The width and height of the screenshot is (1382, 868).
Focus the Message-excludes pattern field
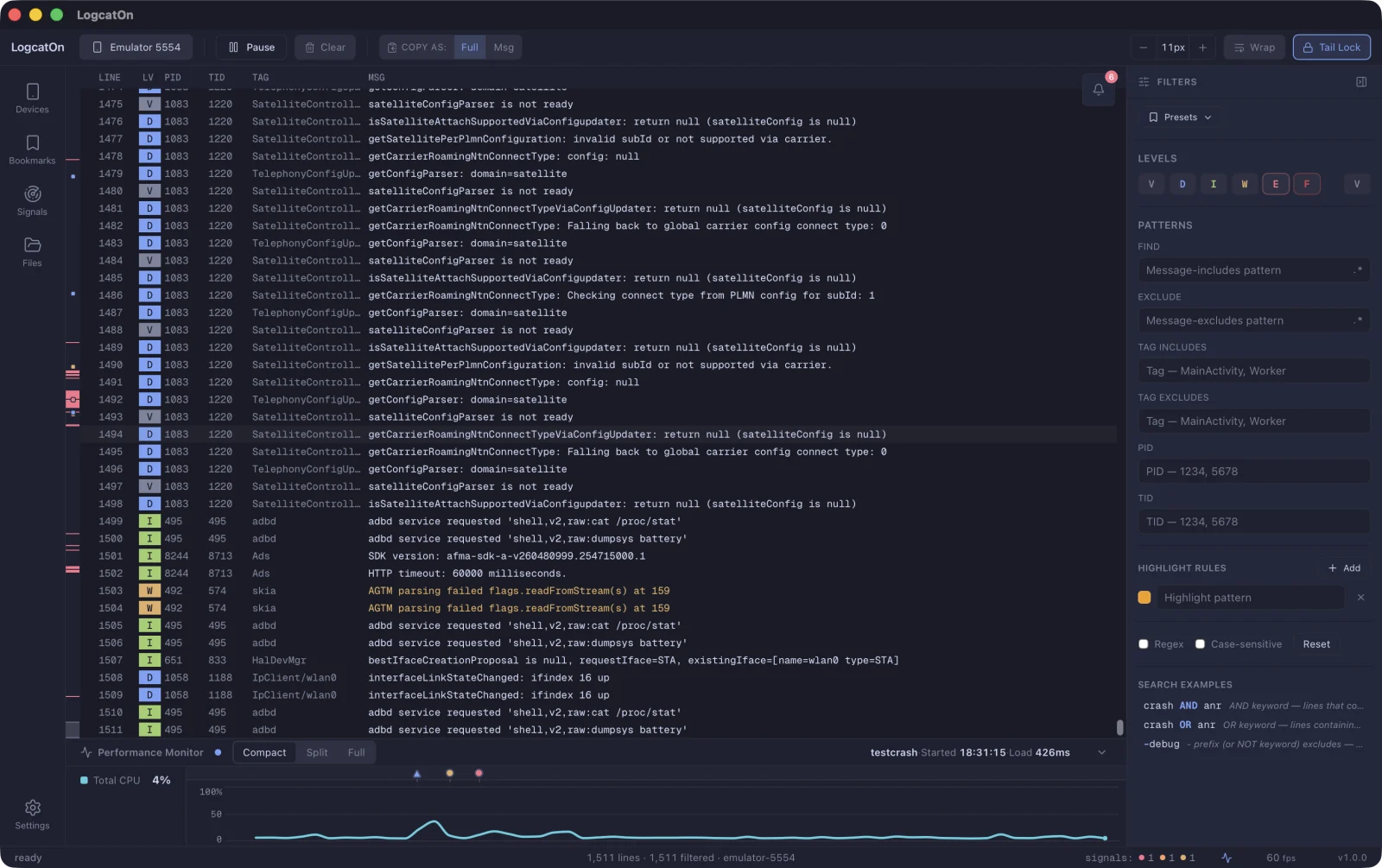click(1246, 320)
